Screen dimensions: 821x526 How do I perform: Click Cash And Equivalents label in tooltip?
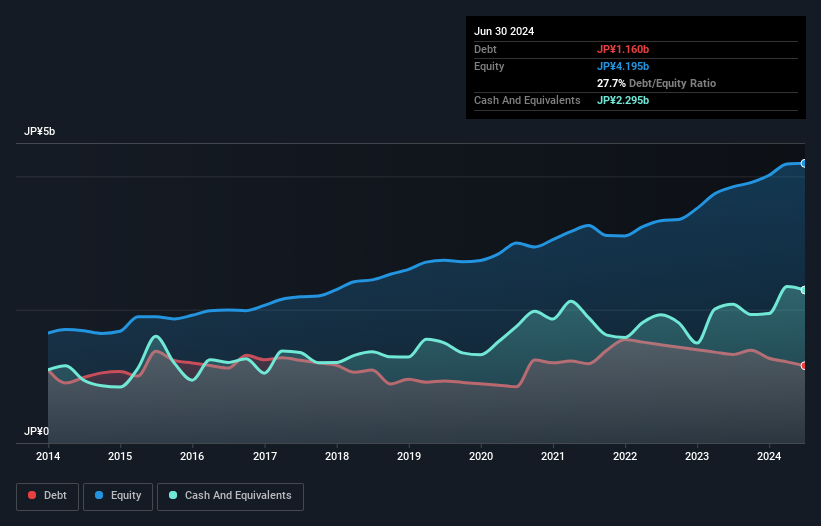coord(527,100)
